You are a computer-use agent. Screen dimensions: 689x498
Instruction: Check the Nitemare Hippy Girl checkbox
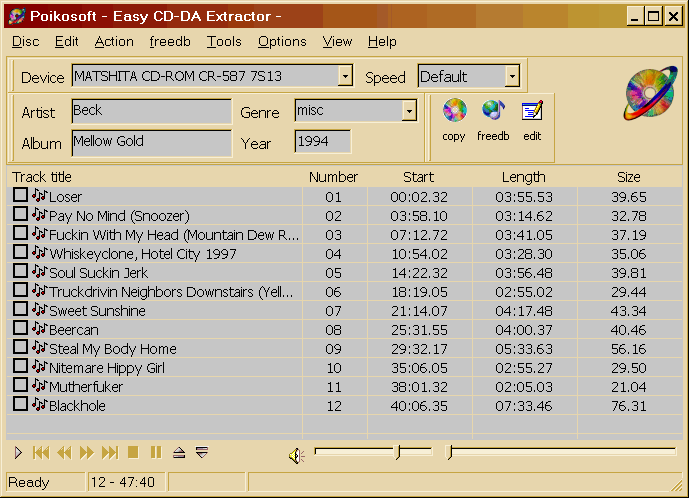[20, 366]
